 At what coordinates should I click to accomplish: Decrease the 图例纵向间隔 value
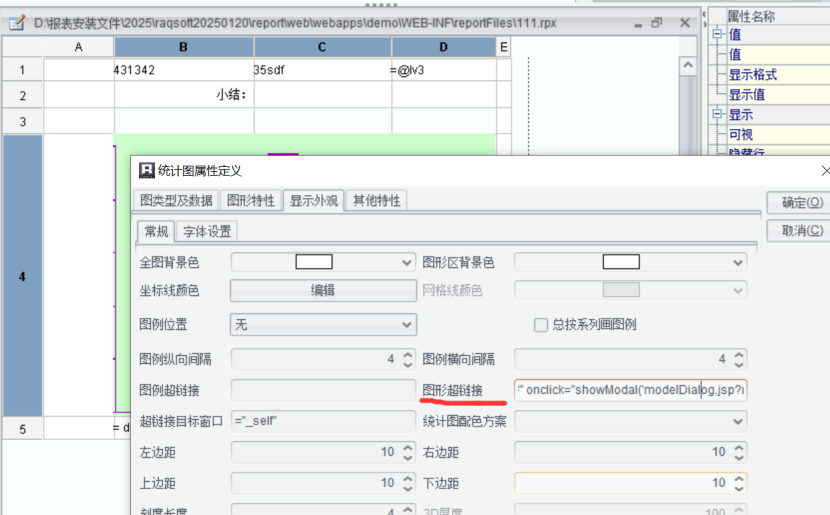coord(408,365)
